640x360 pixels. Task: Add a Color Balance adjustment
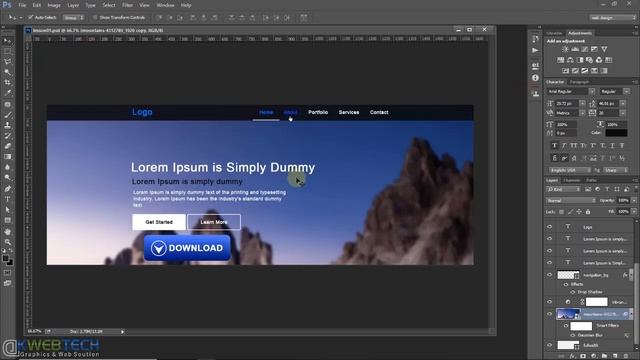click(570, 60)
